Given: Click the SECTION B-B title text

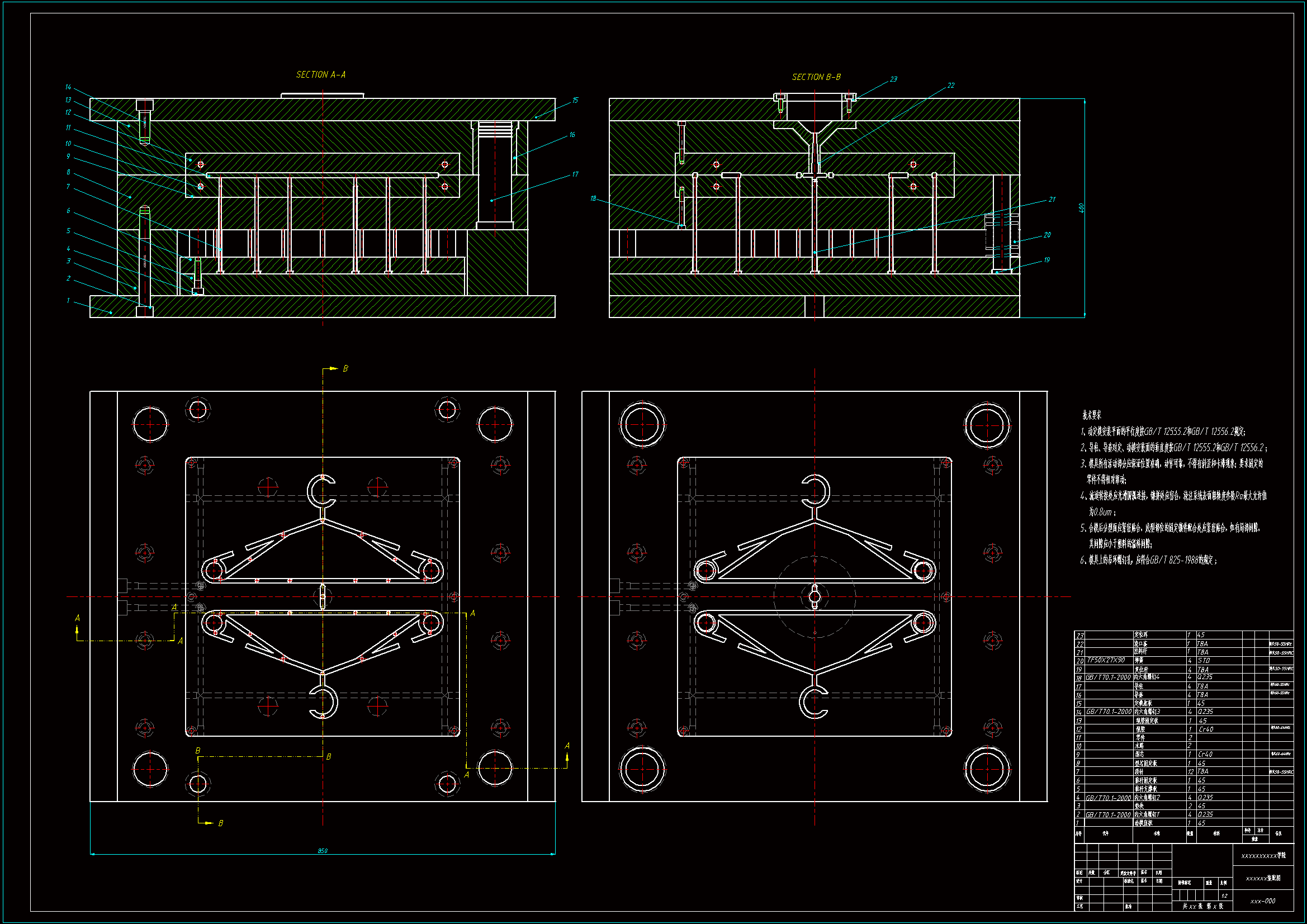Looking at the screenshot, I should click(816, 77).
